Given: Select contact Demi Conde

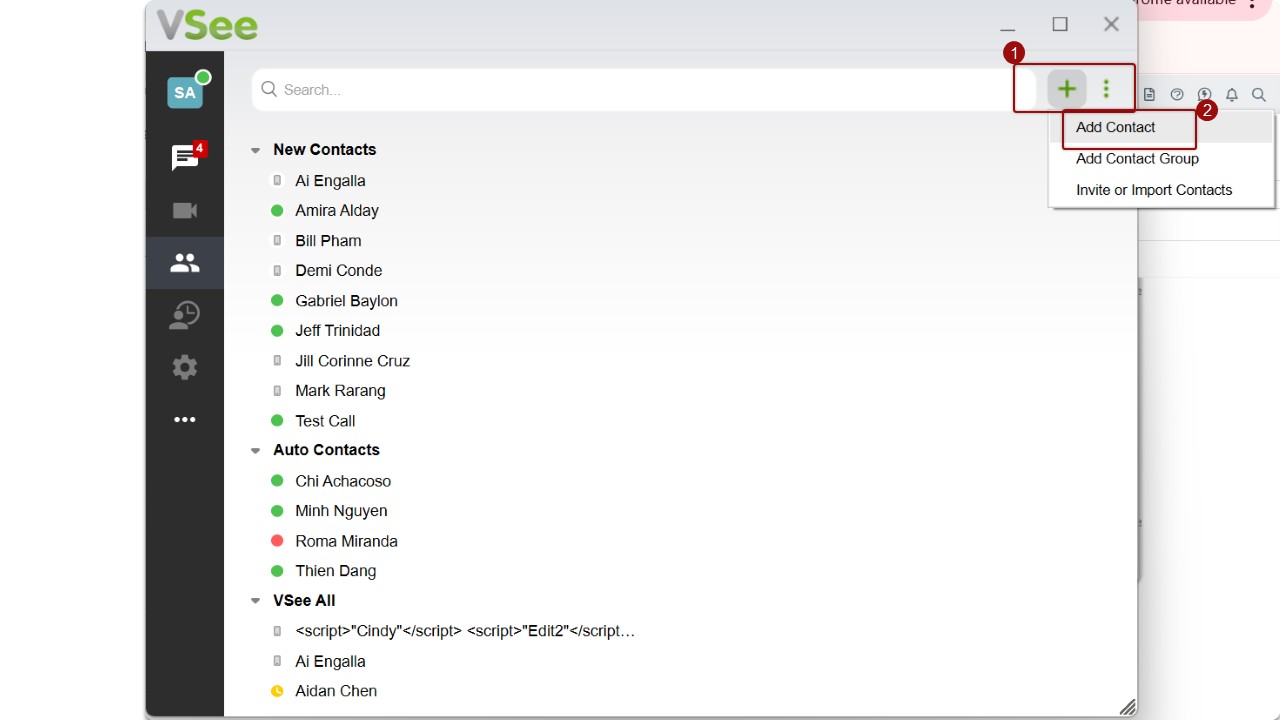Looking at the screenshot, I should point(338,271).
